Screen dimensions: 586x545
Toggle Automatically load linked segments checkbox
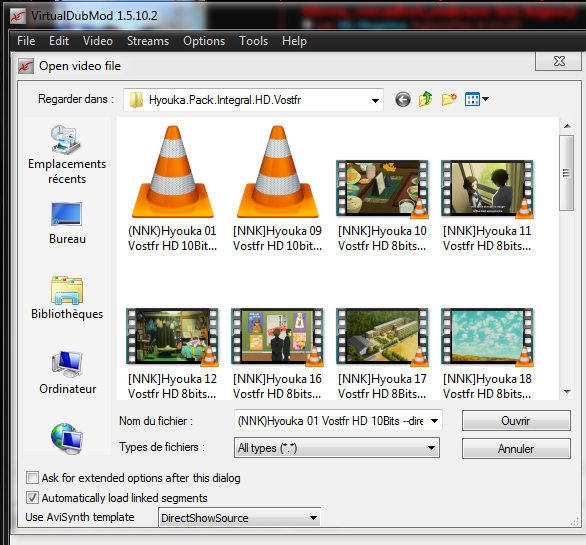coord(33,498)
